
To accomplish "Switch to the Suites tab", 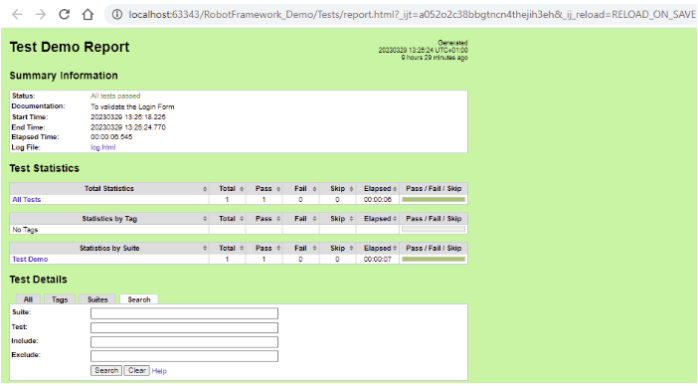I will (97, 300).
